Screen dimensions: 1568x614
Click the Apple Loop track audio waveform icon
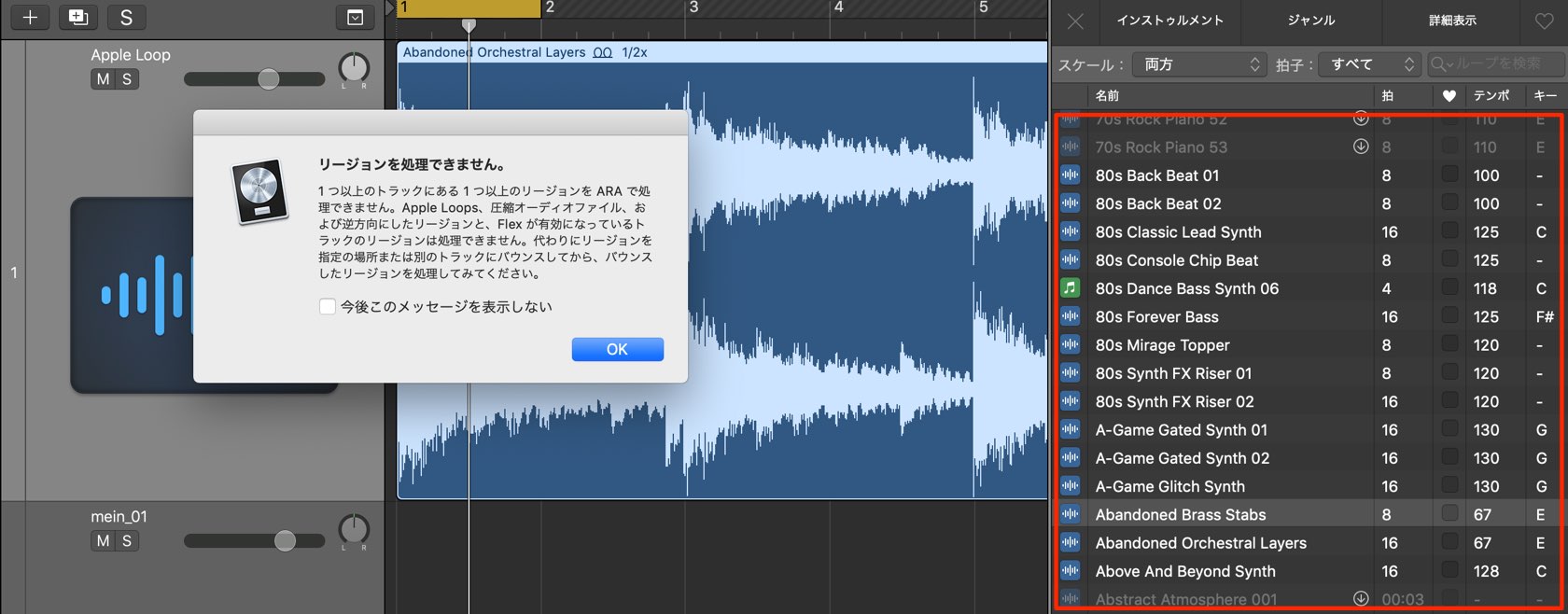(x=132, y=295)
